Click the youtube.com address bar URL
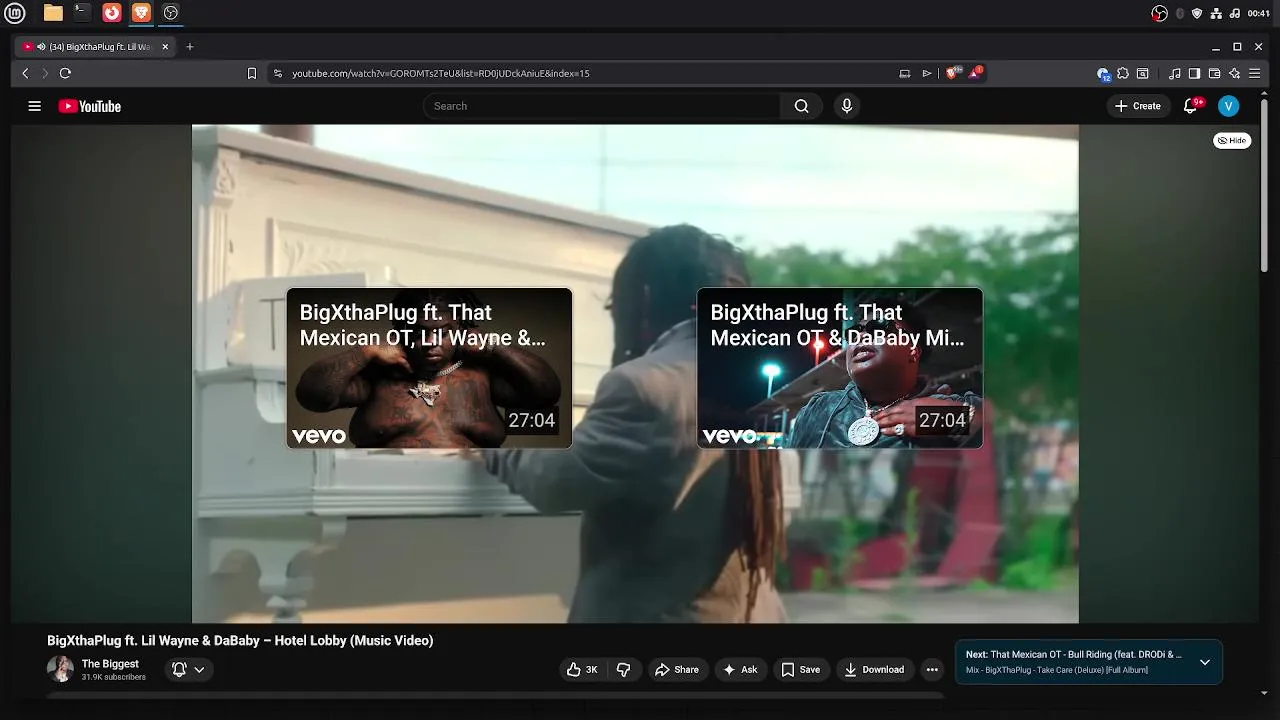 point(441,73)
